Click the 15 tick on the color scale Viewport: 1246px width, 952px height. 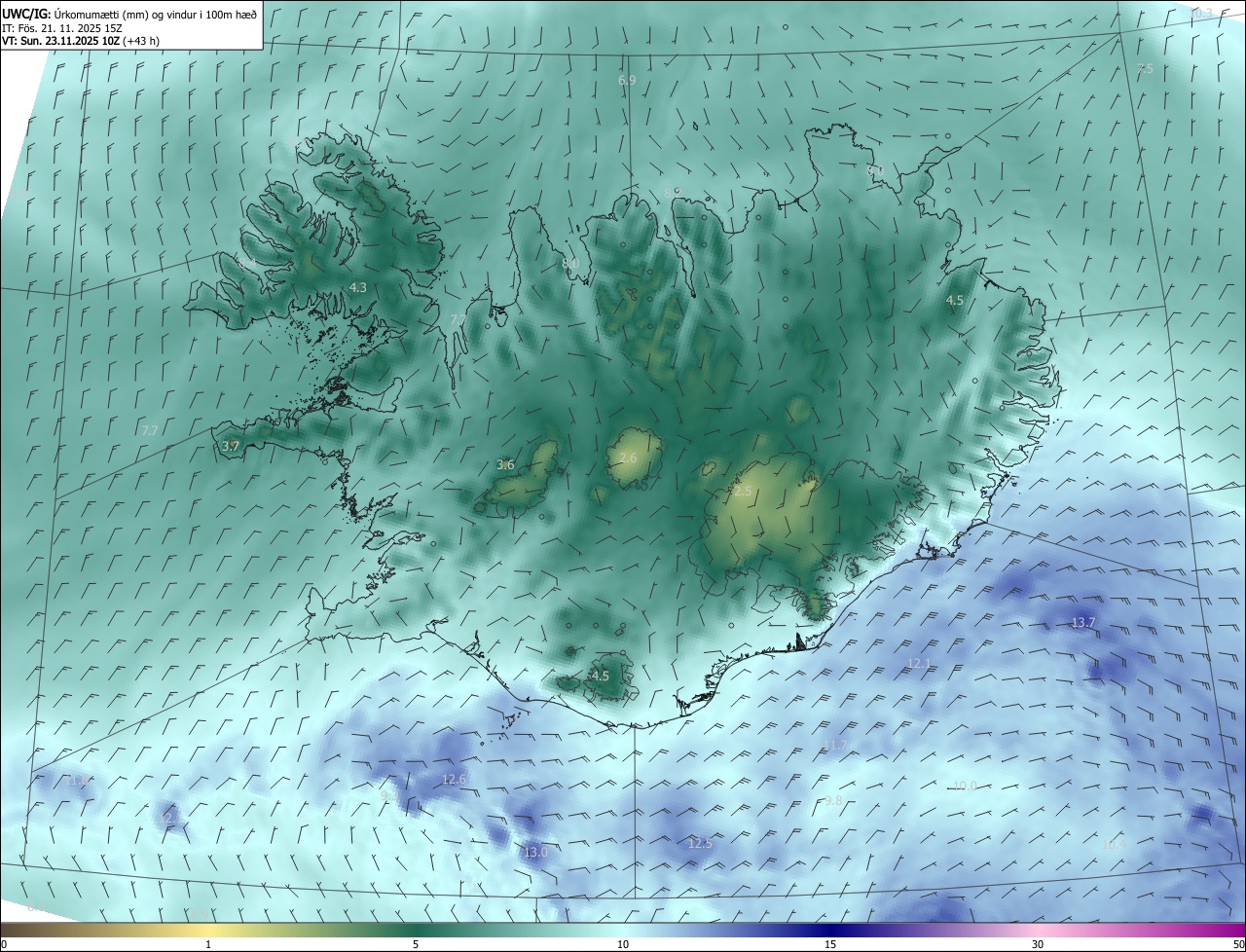pos(830,944)
